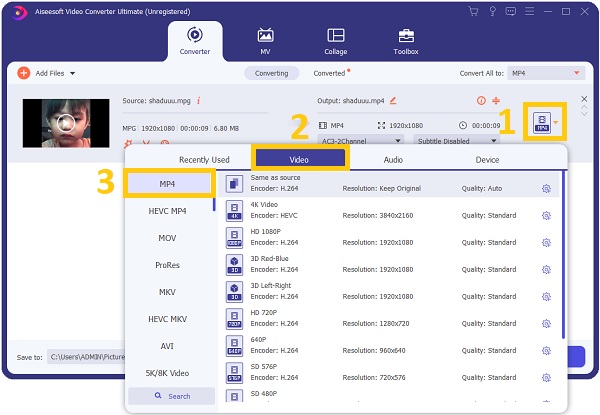Open settings gear for HD 720P
The image size is (600, 415).
pyautogui.click(x=546, y=324)
